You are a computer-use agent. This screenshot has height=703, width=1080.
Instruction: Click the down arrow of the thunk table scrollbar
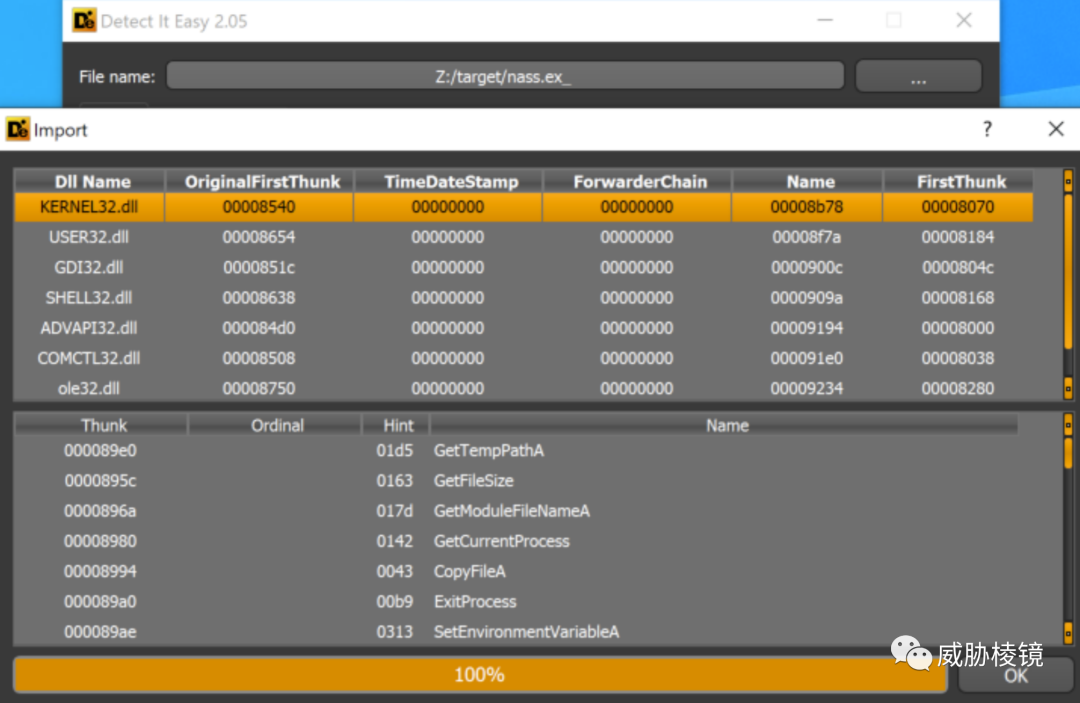tap(1068, 631)
